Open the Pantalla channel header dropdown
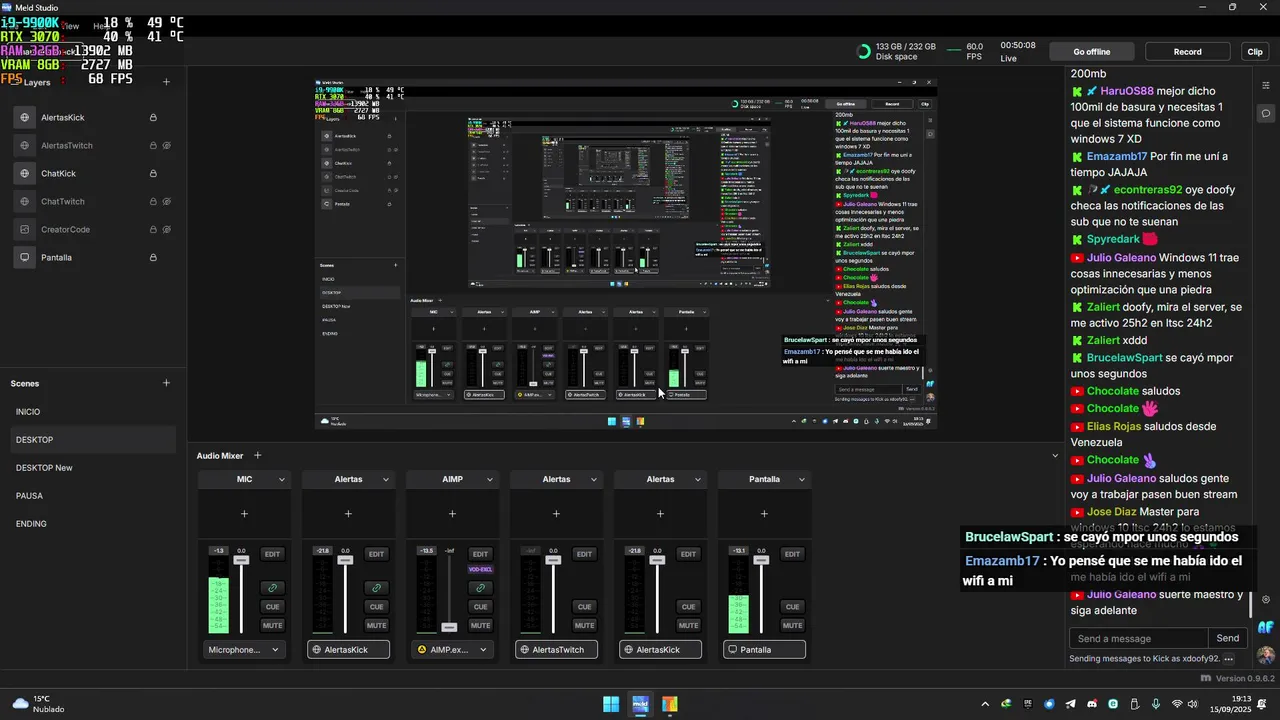Screen dimensions: 1280x720 pyautogui.click(x=801, y=480)
